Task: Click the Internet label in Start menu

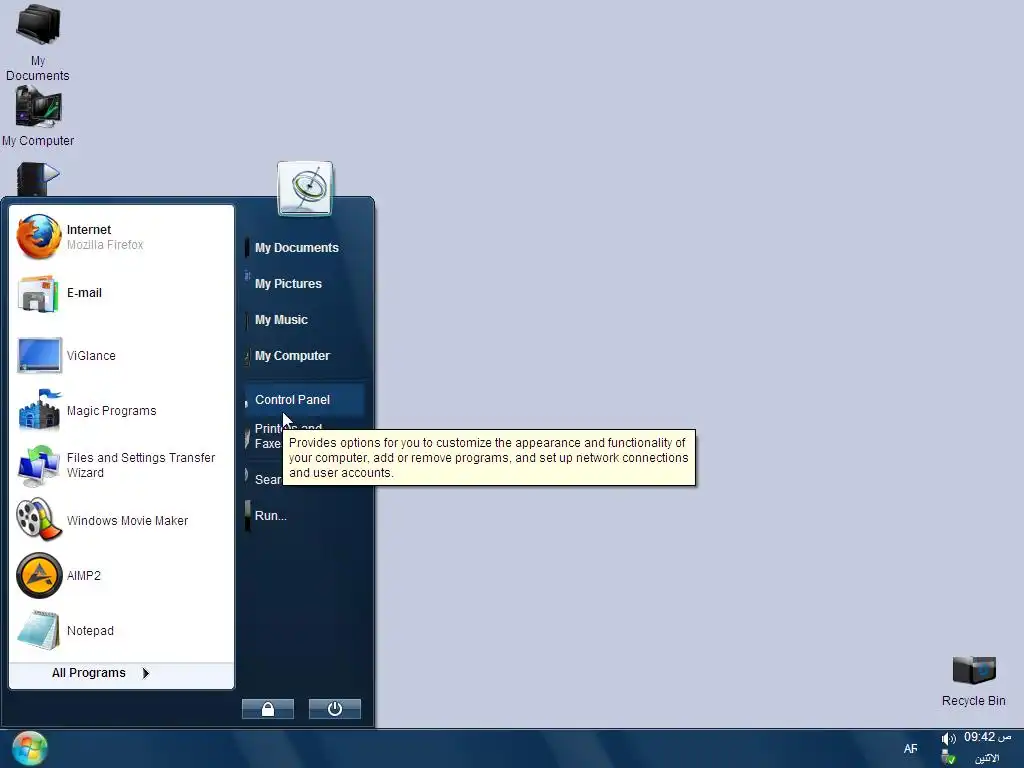Action: pyautogui.click(x=89, y=230)
